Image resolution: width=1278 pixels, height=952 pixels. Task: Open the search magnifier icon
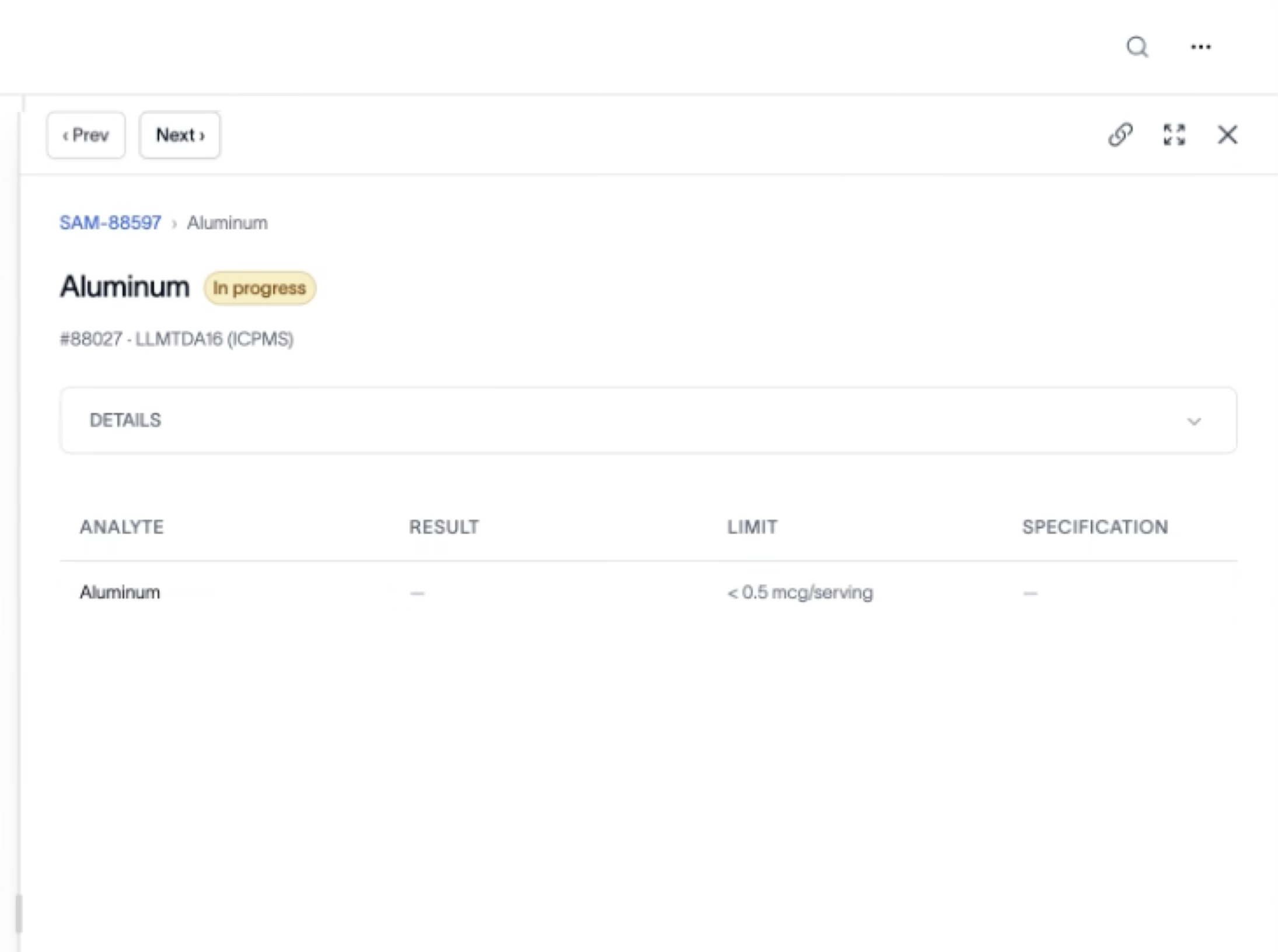1137,47
